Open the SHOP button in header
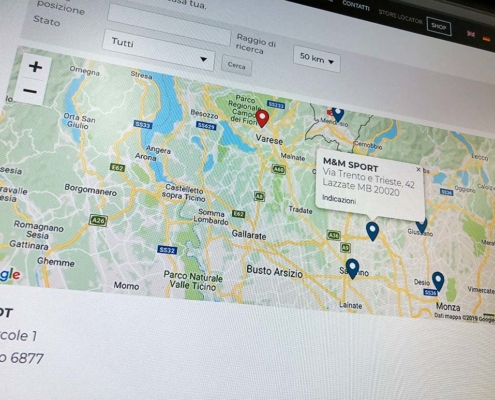This screenshot has width=495, height=400. [439, 26]
